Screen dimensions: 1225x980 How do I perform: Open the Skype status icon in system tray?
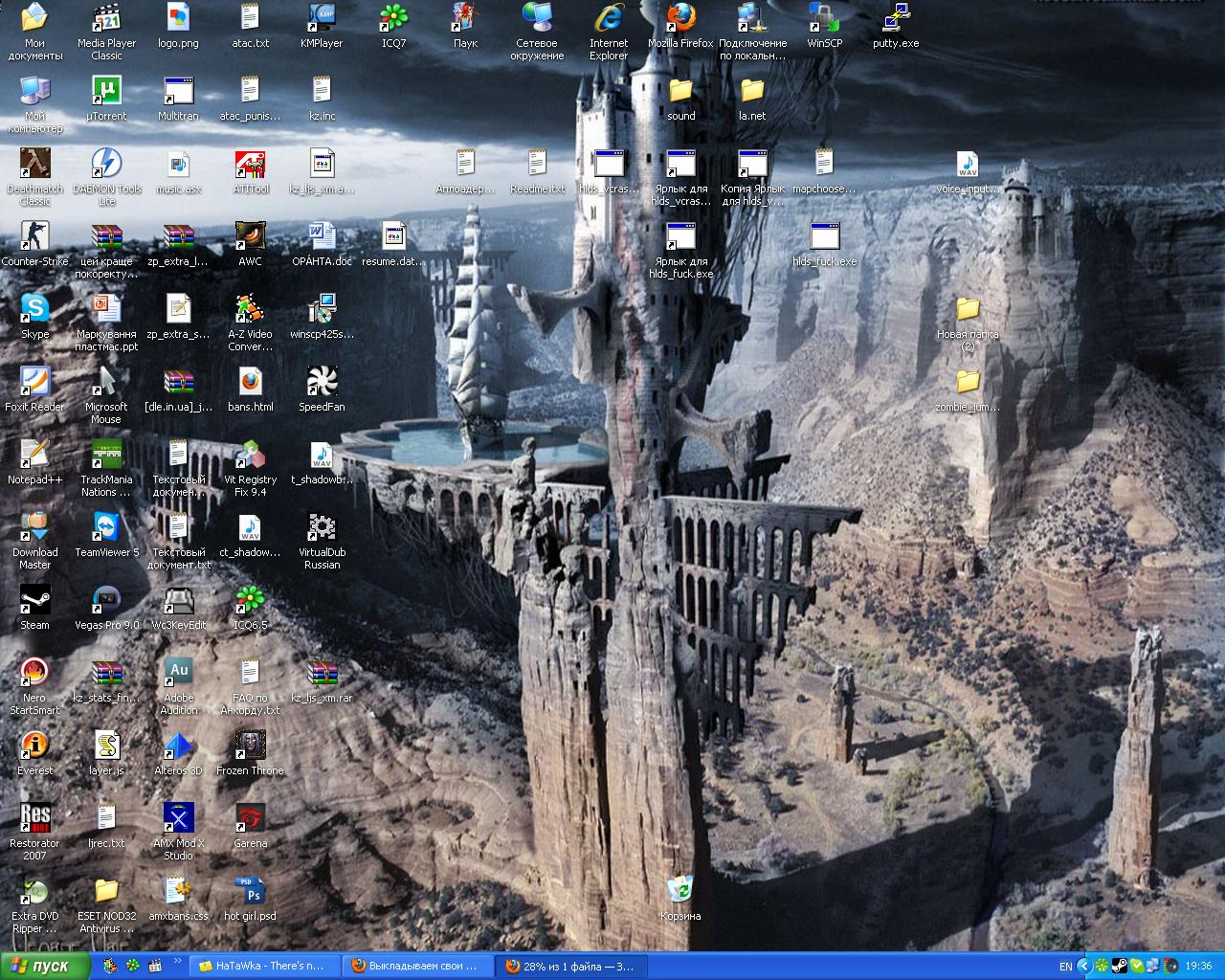[1135, 967]
